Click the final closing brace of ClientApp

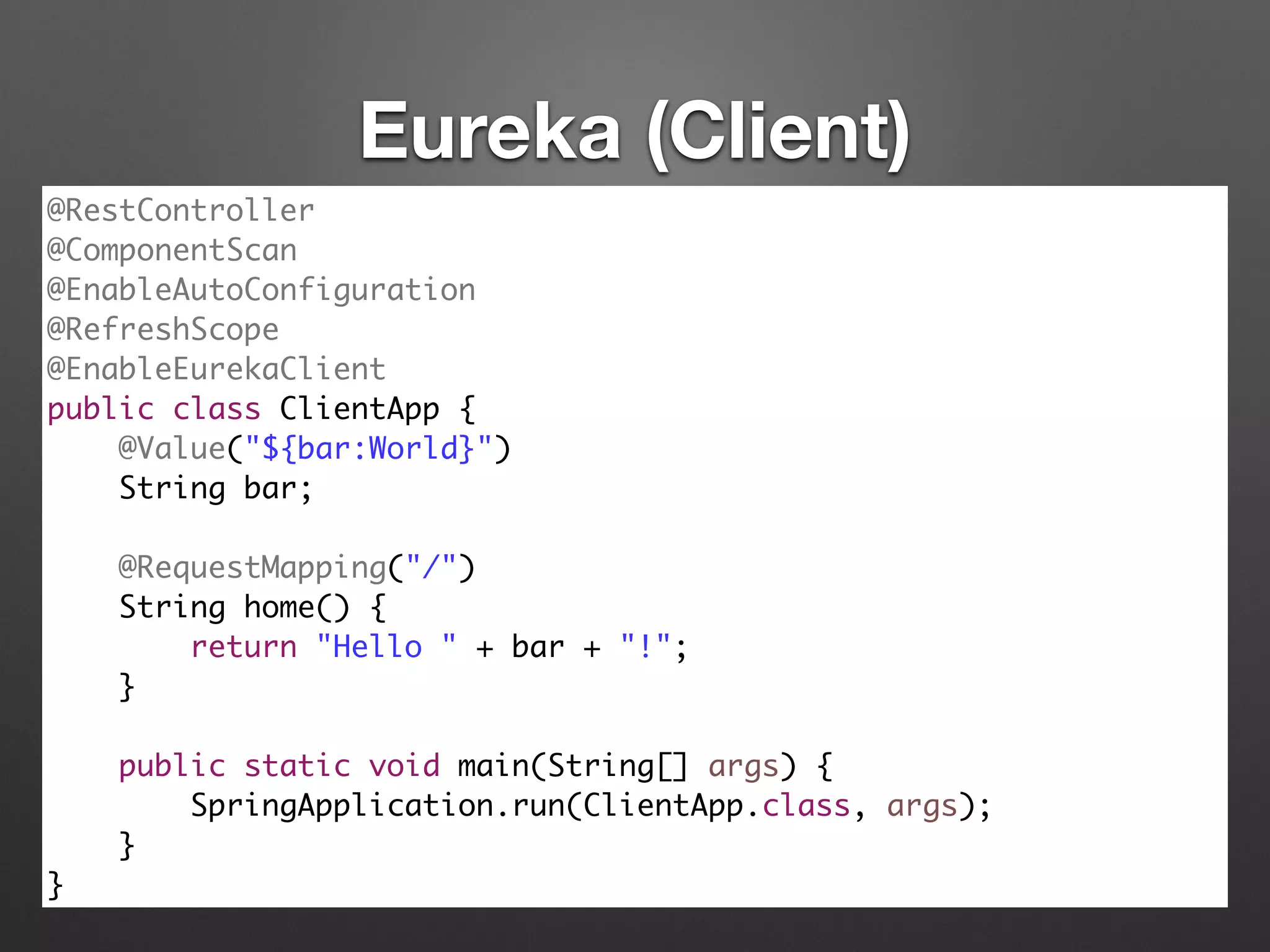tap(55, 885)
